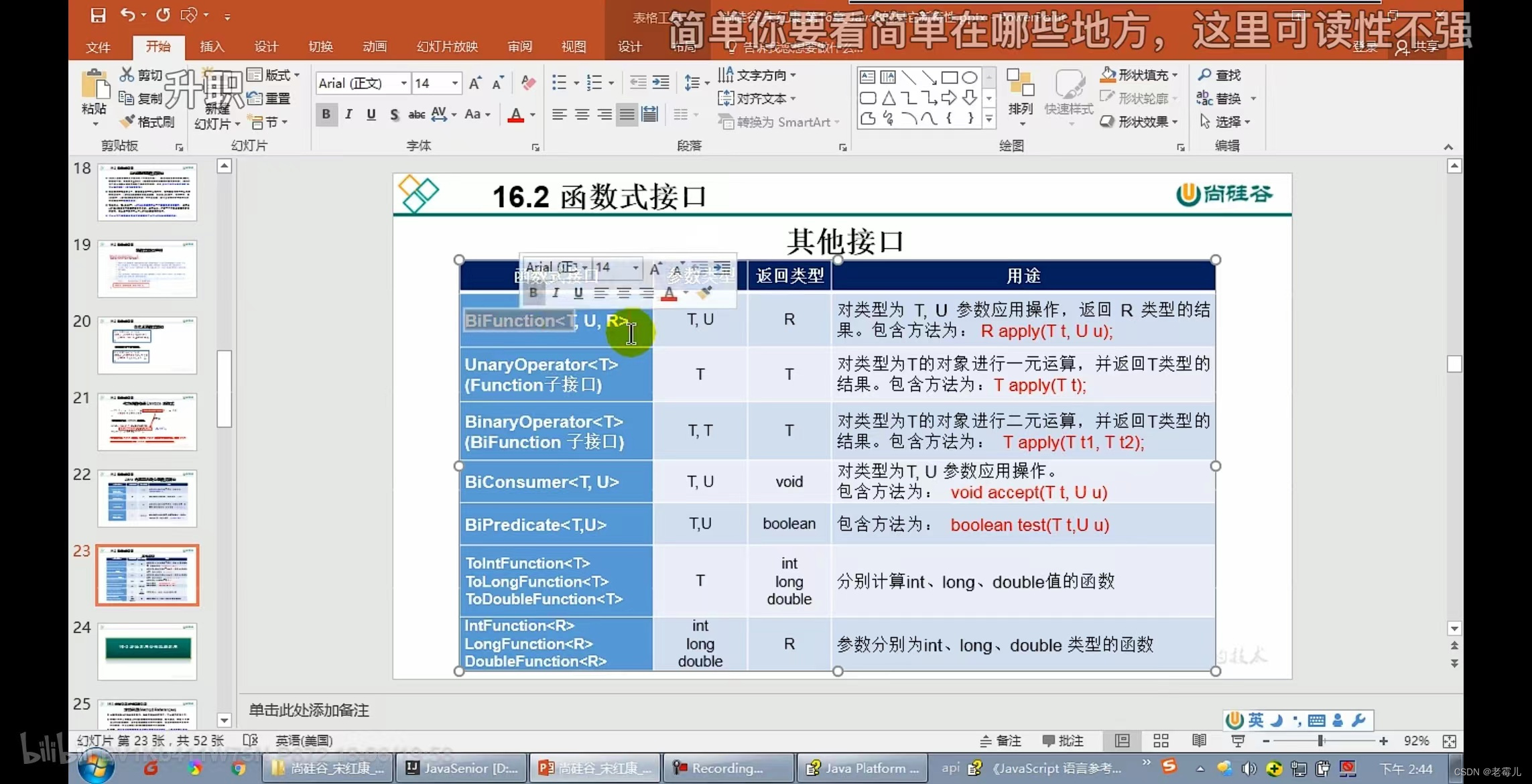This screenshot has width=1532, height=784.
Task: Open the Slide Show (幻灯片放映) tab
Action: [x=447, y=46]
